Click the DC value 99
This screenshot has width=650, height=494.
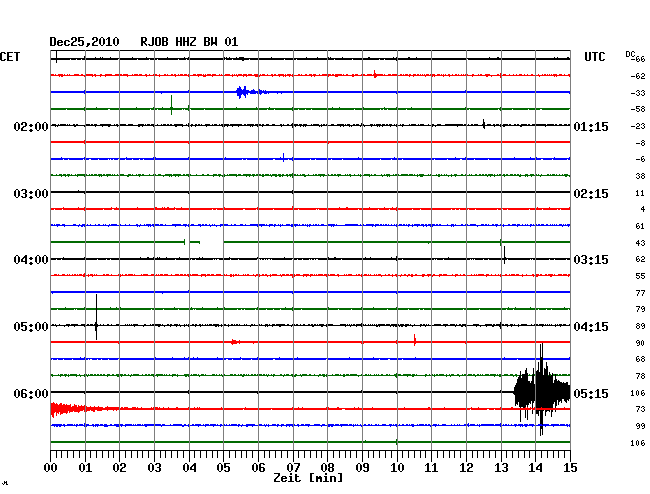640,426
